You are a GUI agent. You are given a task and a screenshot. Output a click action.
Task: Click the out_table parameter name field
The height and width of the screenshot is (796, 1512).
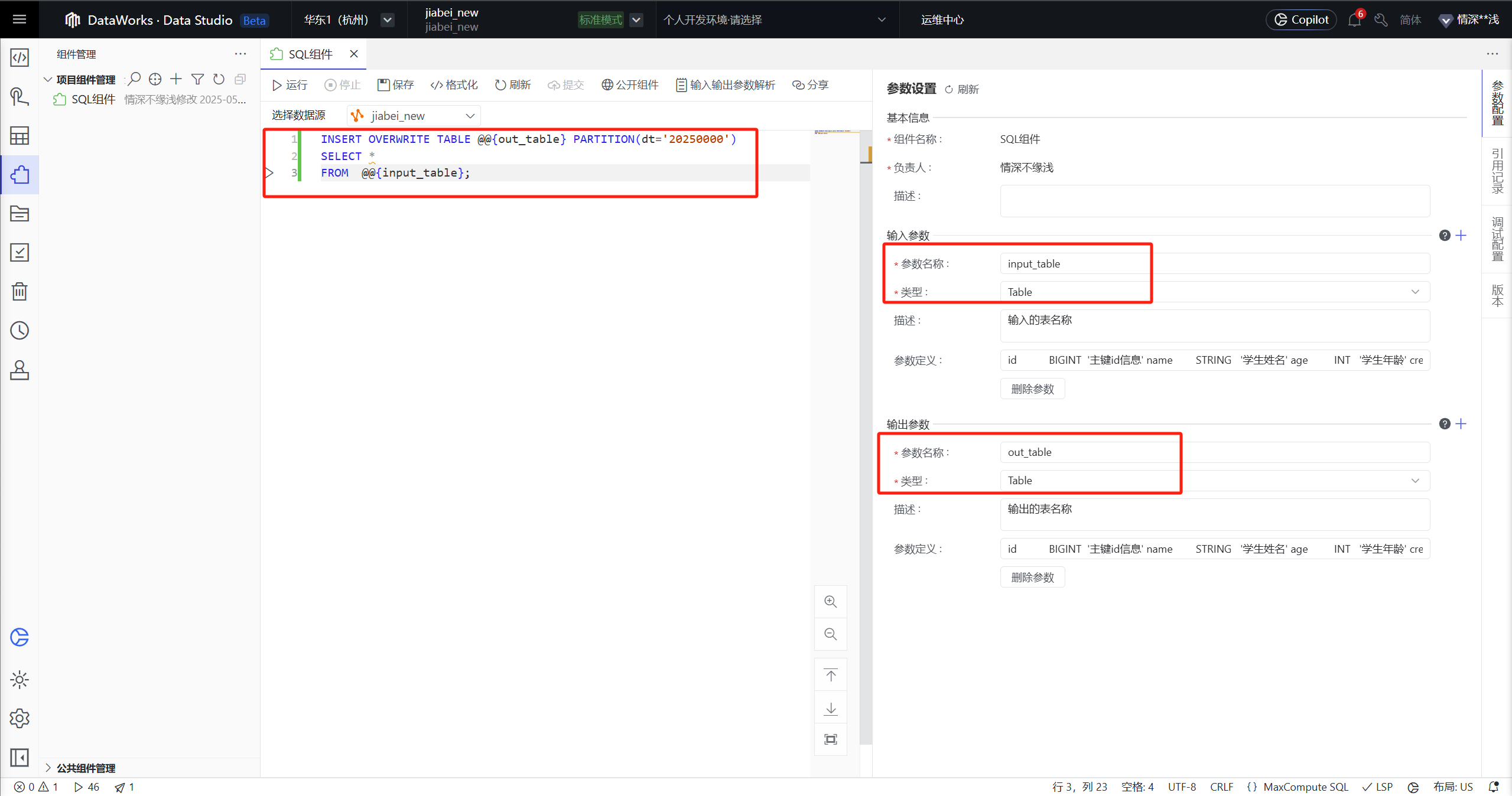1214,452
